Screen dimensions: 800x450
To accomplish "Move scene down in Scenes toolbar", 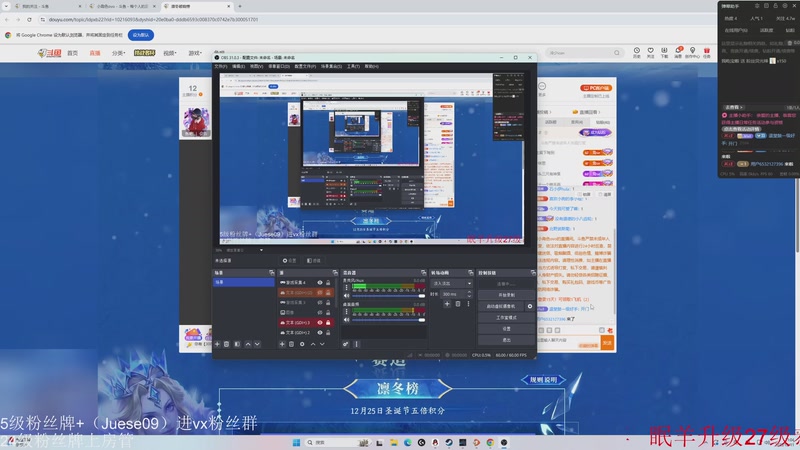I will [257, 344].
